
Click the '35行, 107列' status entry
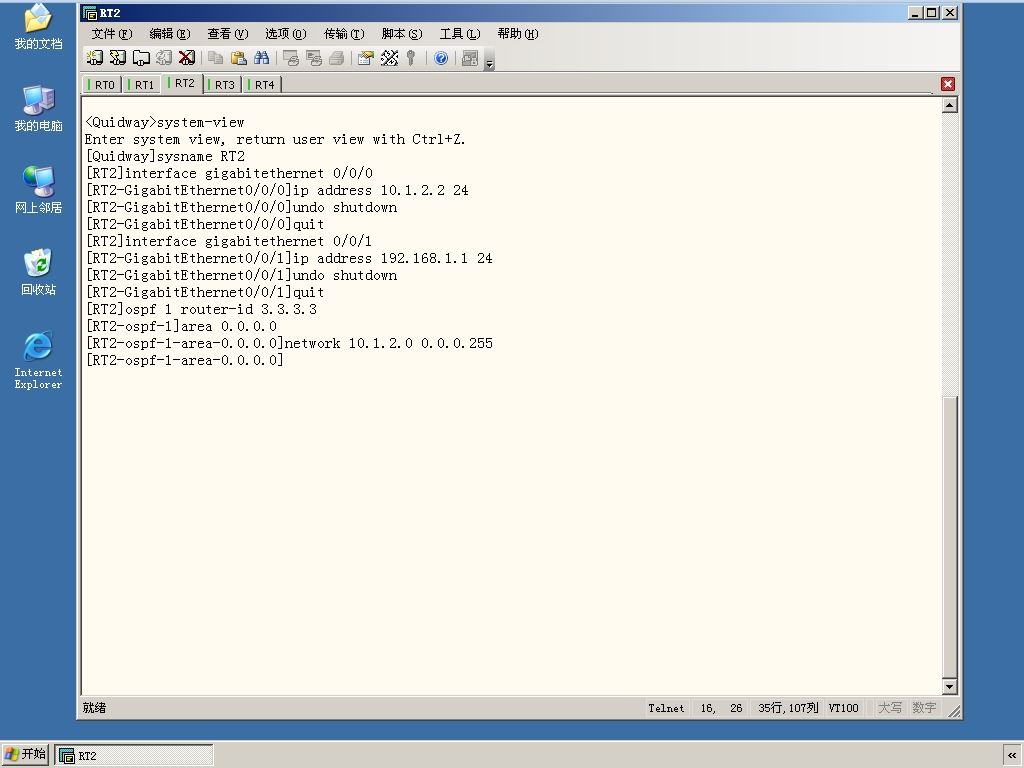pos(788,708)
